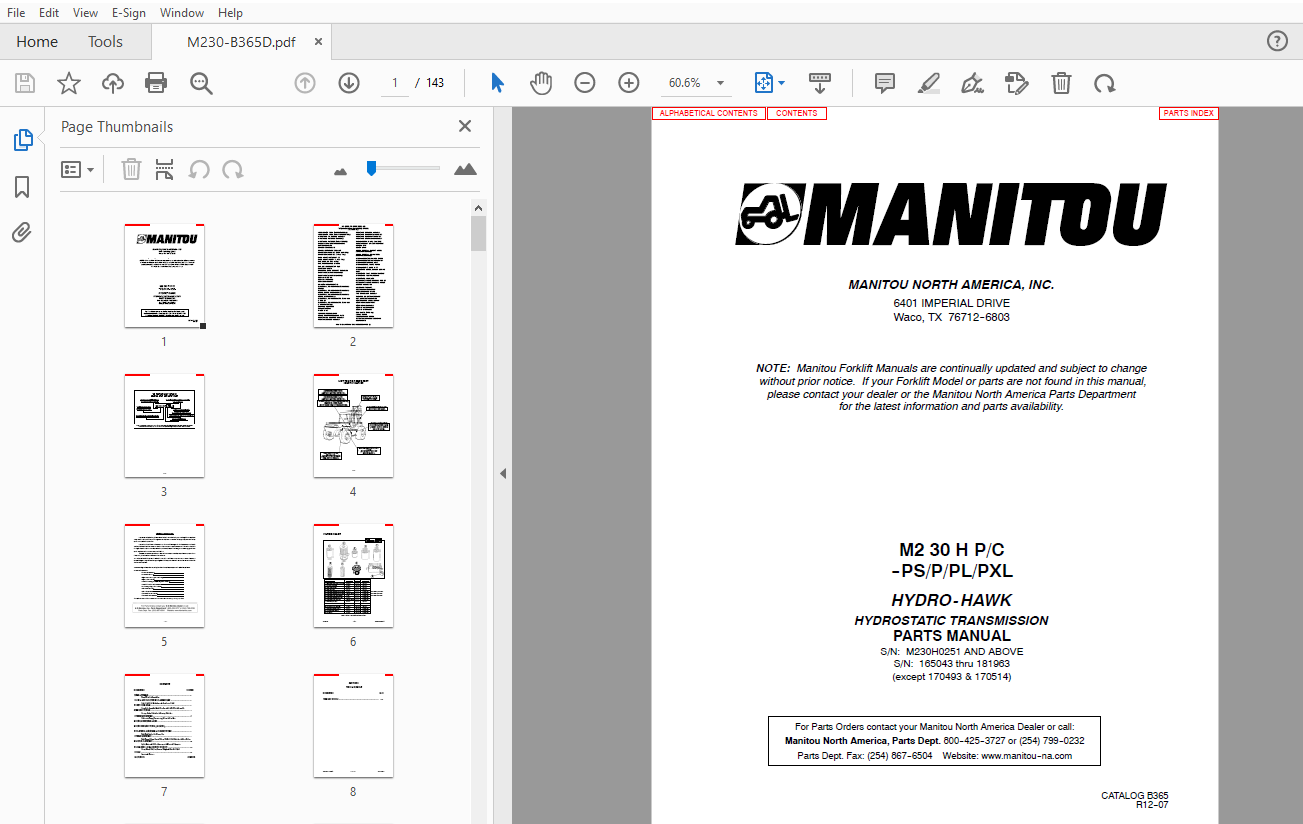Add a comment note
The image size is (1303, 824).
click(885, 83)
